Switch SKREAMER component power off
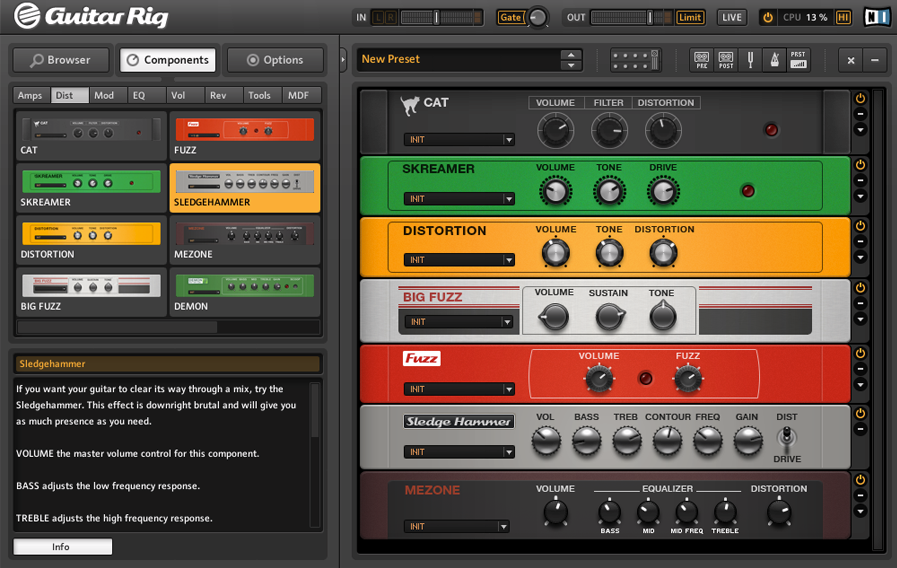This screenshot has height=568, width=897. (860, 165)
